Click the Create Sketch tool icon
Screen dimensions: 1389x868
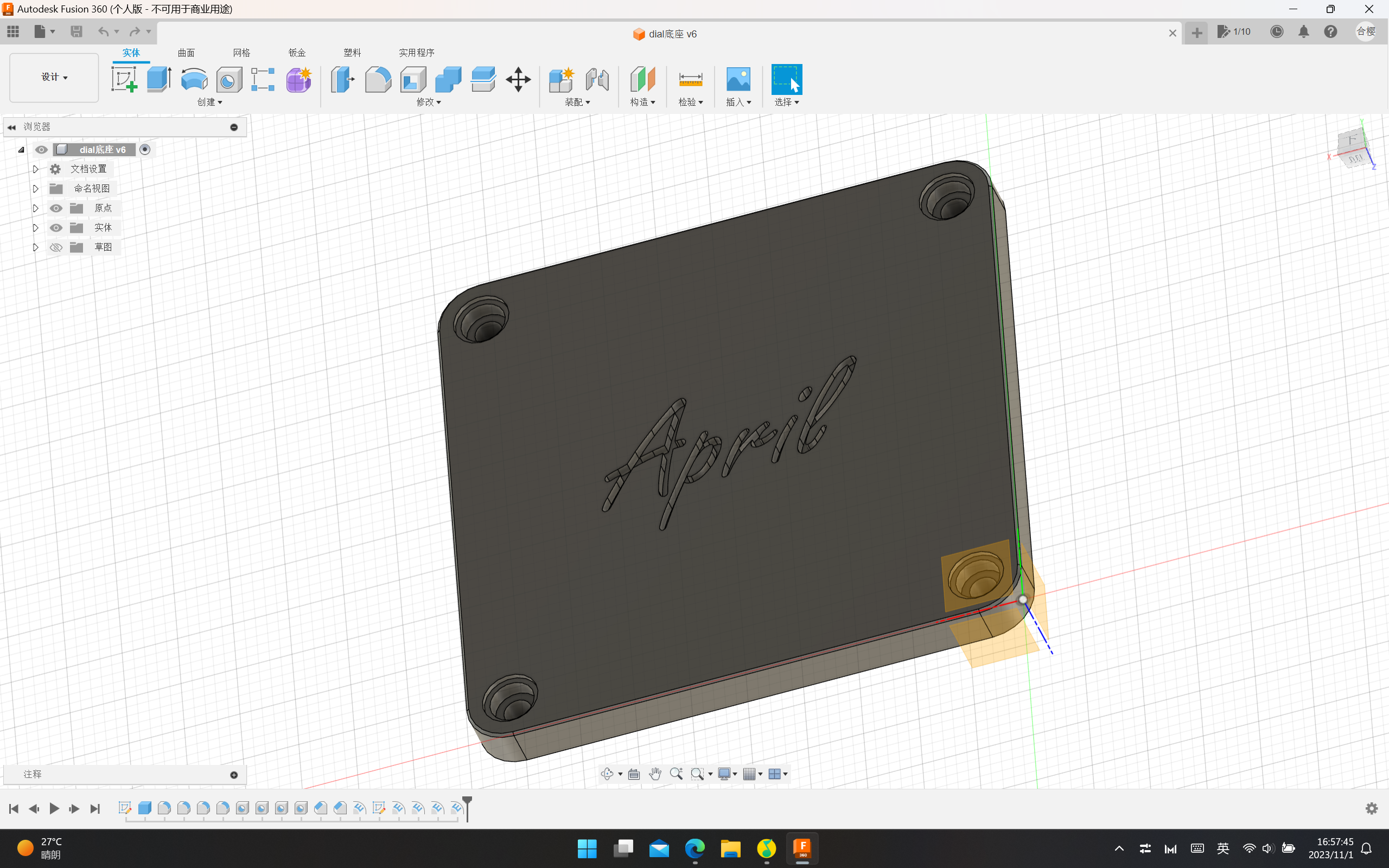tap(124, 79)
